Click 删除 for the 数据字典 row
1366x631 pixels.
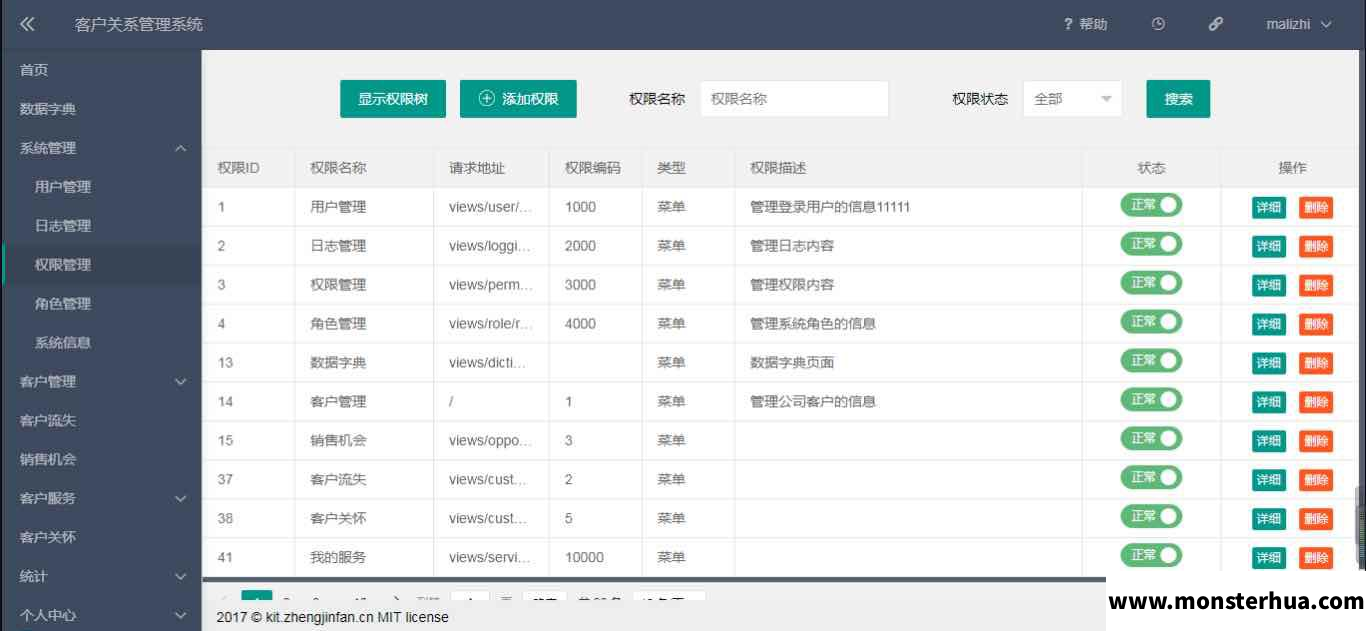coord(1316,364)
